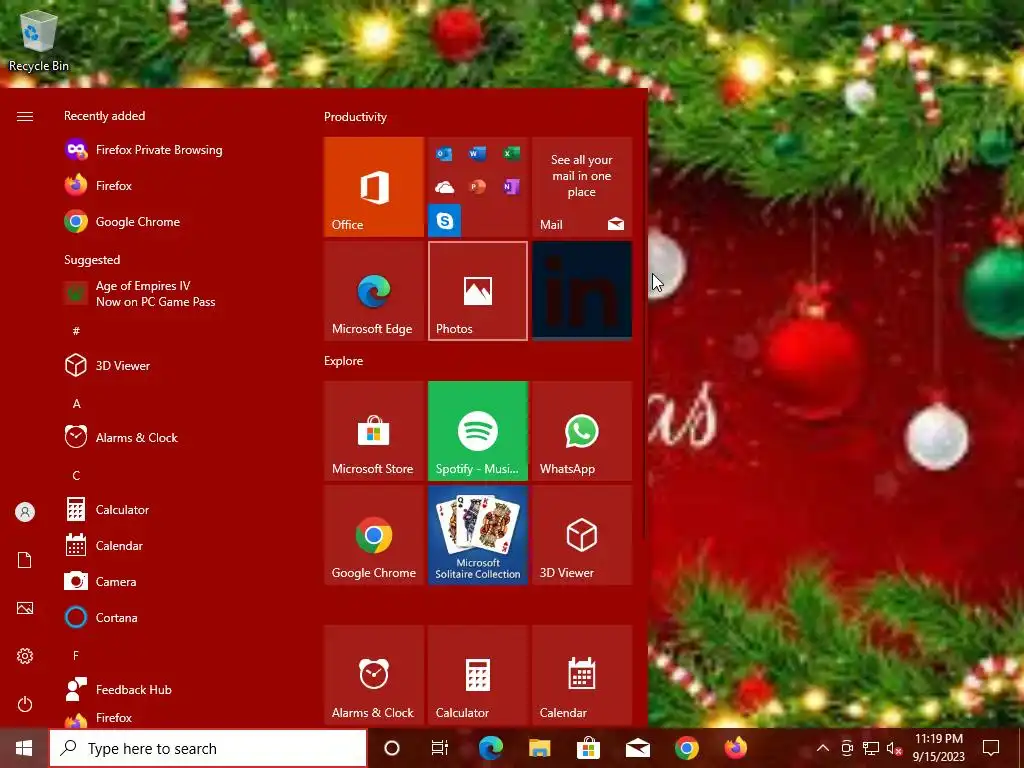
Task: Open the Power options menu
Action: pyautogui.click(x=25, y=704)
